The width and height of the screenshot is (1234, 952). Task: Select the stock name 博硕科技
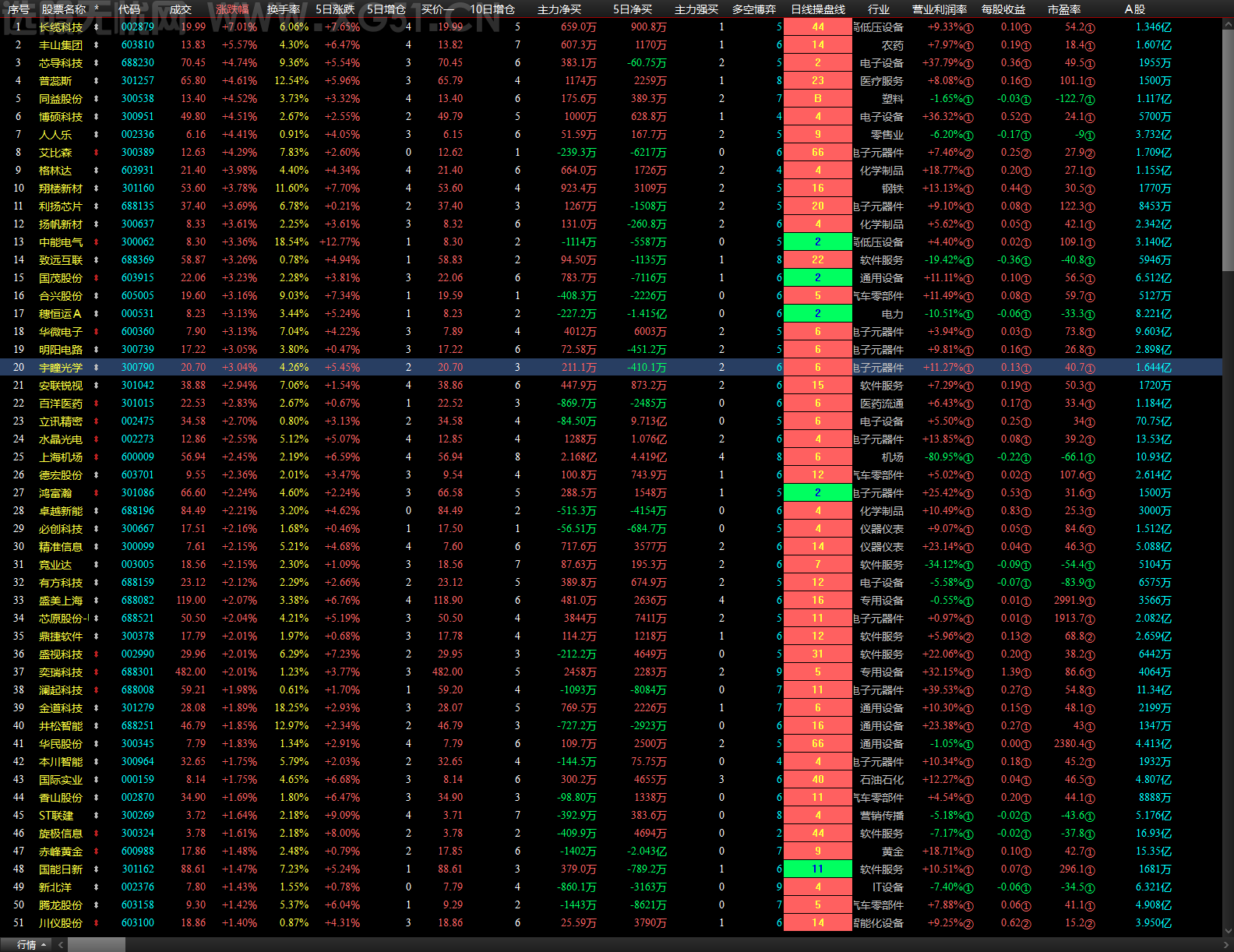(x=61, y=117)
